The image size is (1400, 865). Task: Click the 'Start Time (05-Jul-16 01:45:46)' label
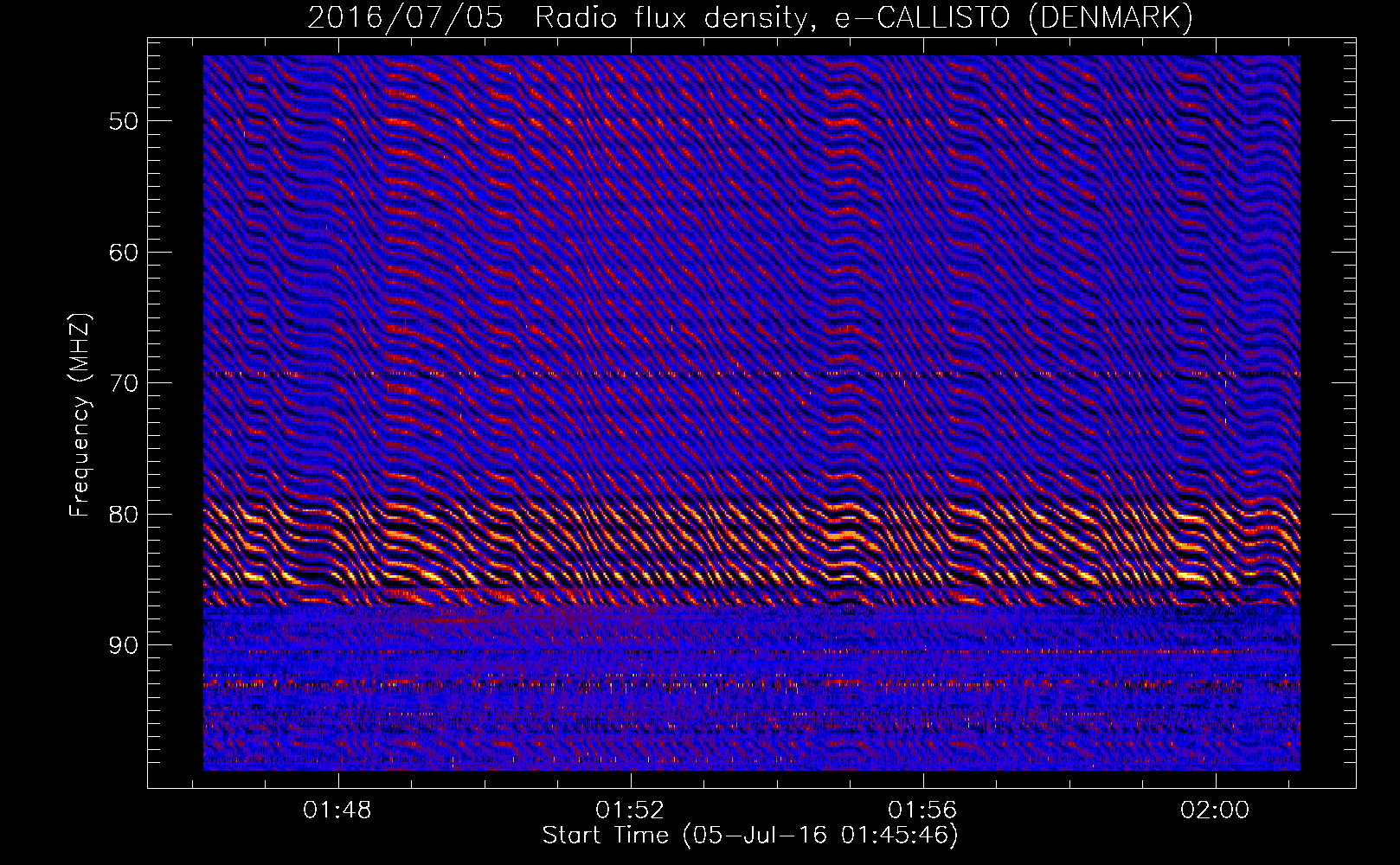(x=750, y=836)
